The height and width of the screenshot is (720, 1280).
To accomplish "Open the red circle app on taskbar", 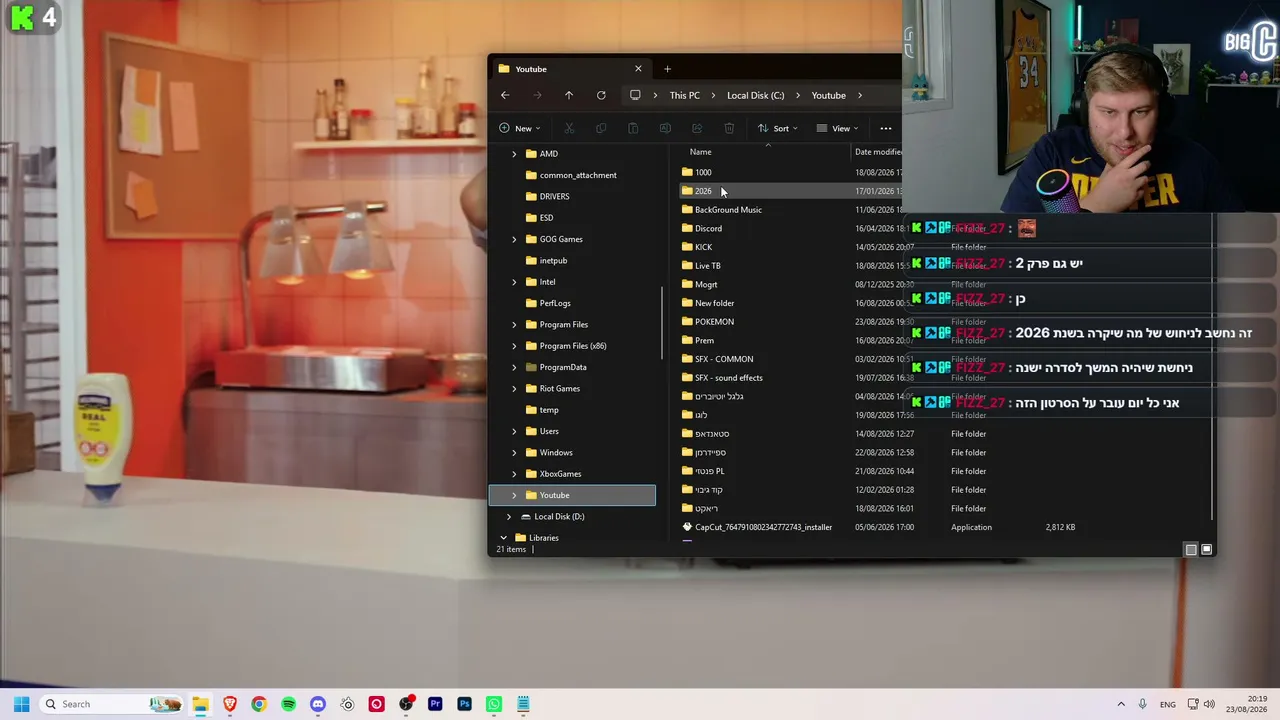I will coord(376,704).
